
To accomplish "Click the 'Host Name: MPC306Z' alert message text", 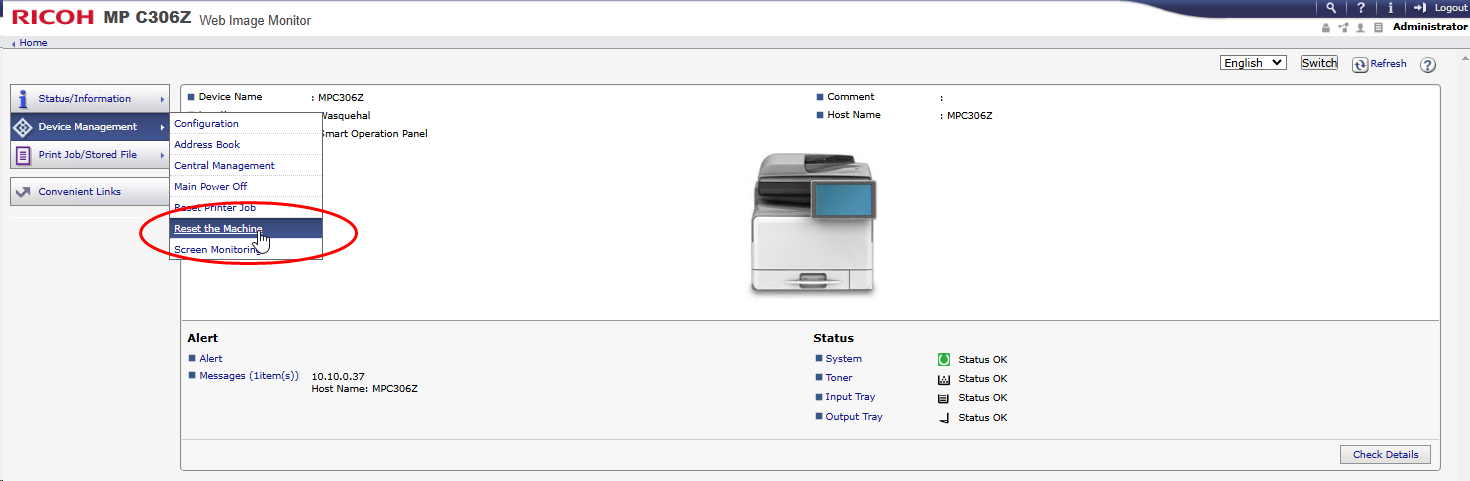I will pyautogui.click(x=365, y=389).
